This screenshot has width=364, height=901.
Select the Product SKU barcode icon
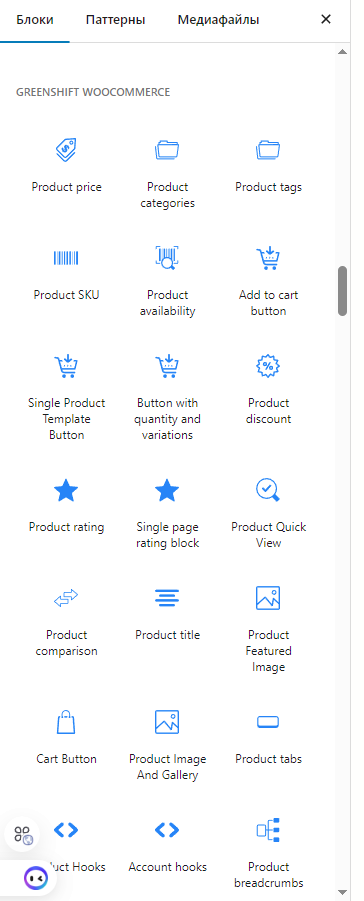[x=66, y=258]
